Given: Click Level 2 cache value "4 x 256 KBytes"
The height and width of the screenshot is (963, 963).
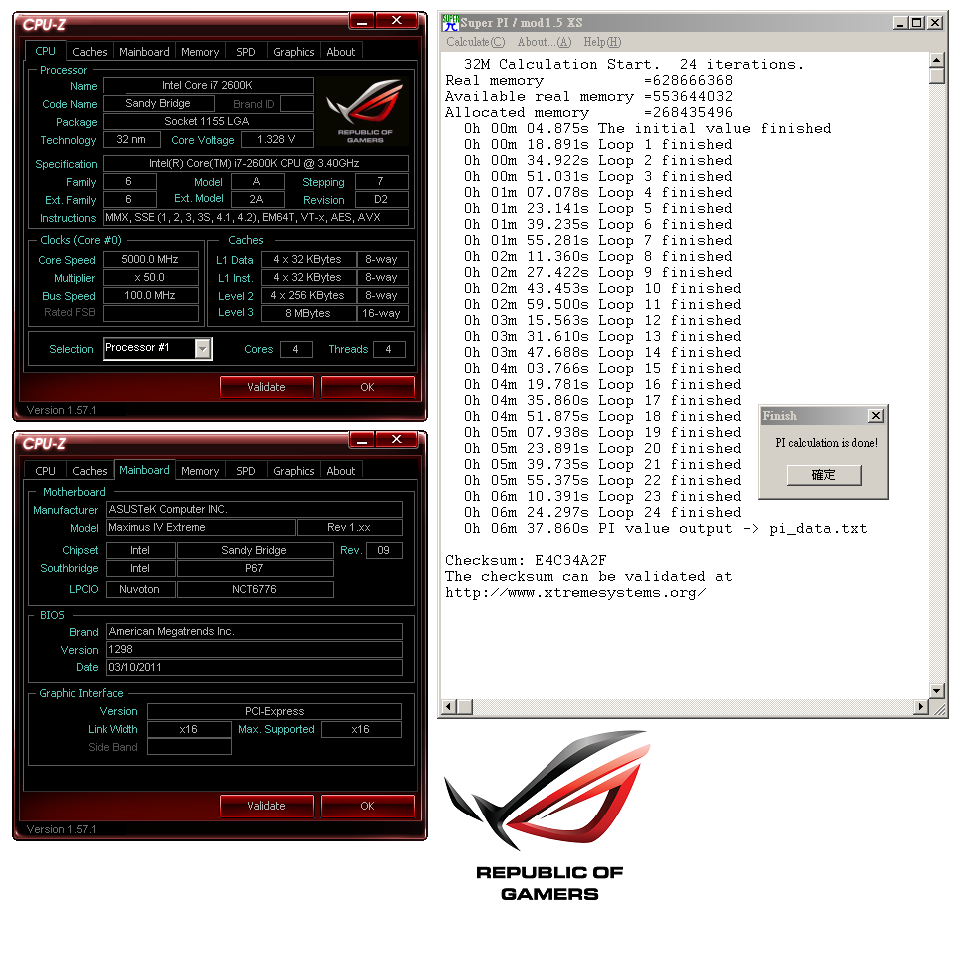Looking at the screenshot, I should [x=308, y=295].
